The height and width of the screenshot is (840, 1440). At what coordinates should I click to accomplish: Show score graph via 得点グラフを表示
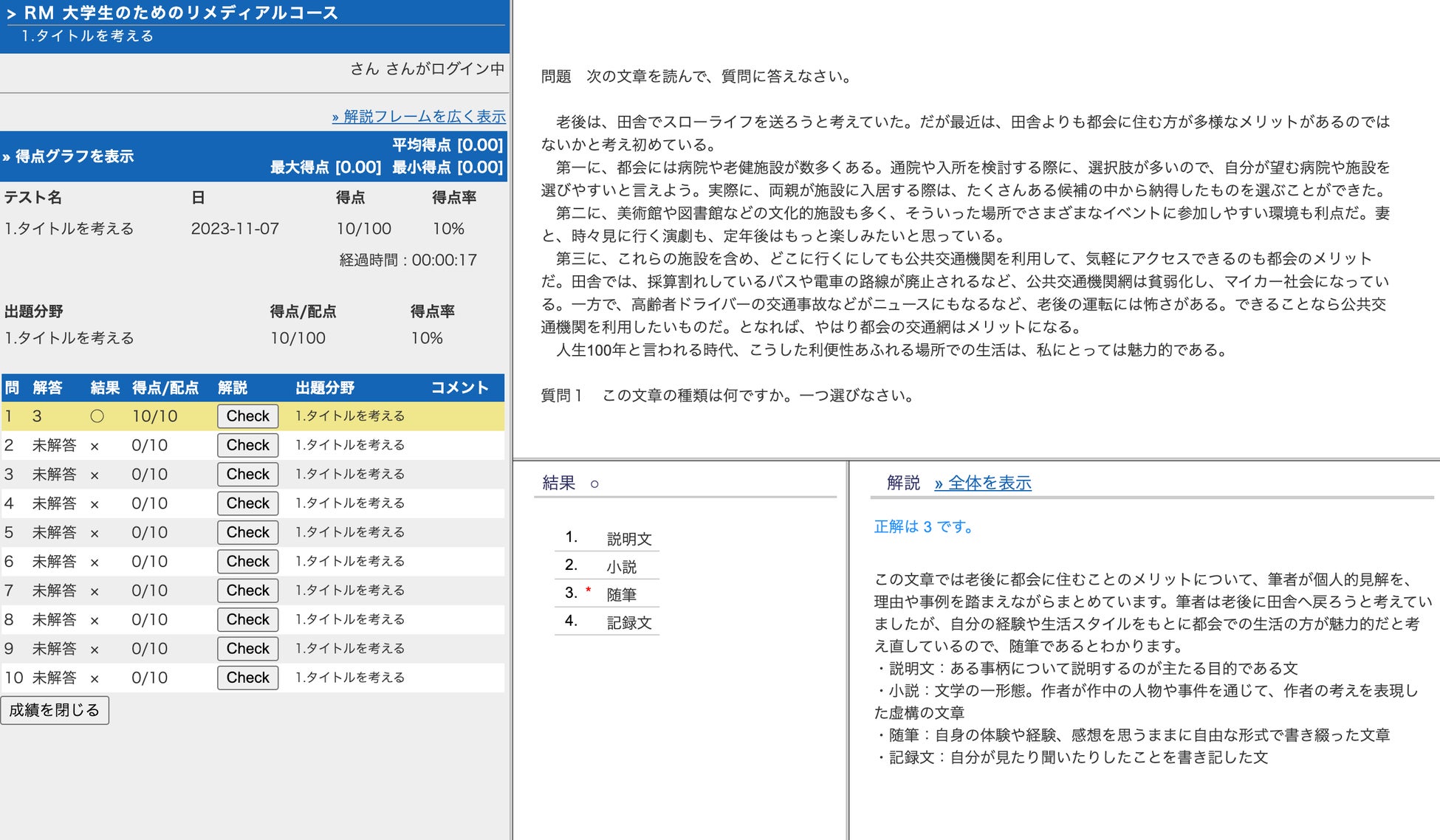69,156
